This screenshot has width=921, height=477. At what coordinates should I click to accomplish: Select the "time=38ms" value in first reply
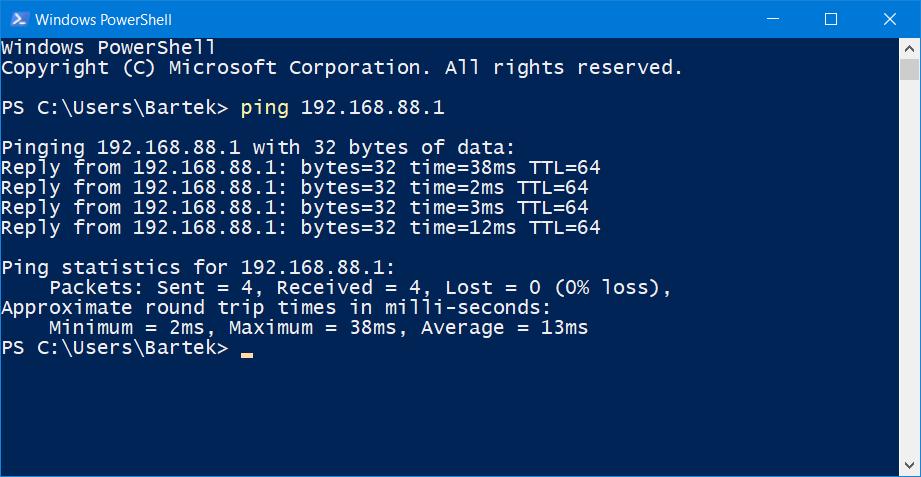[x=463, y=168]
